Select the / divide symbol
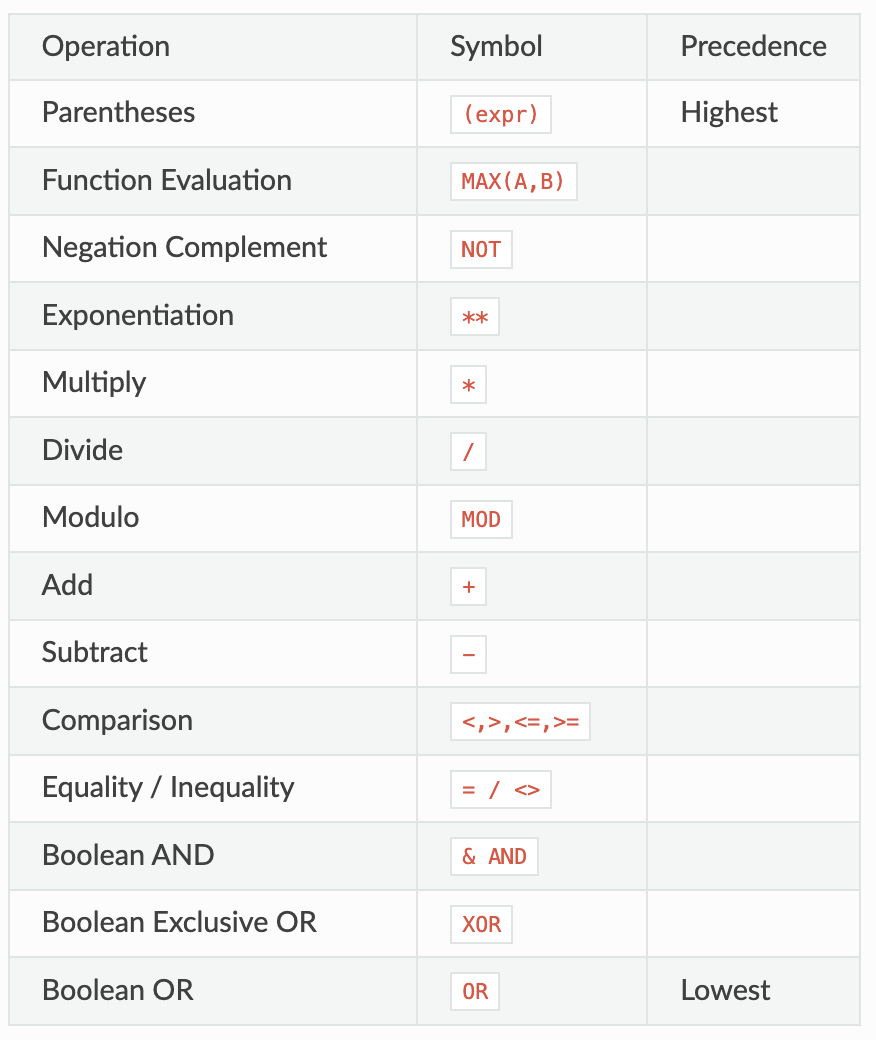This screenshot has height=1040, width=876. 468,452
